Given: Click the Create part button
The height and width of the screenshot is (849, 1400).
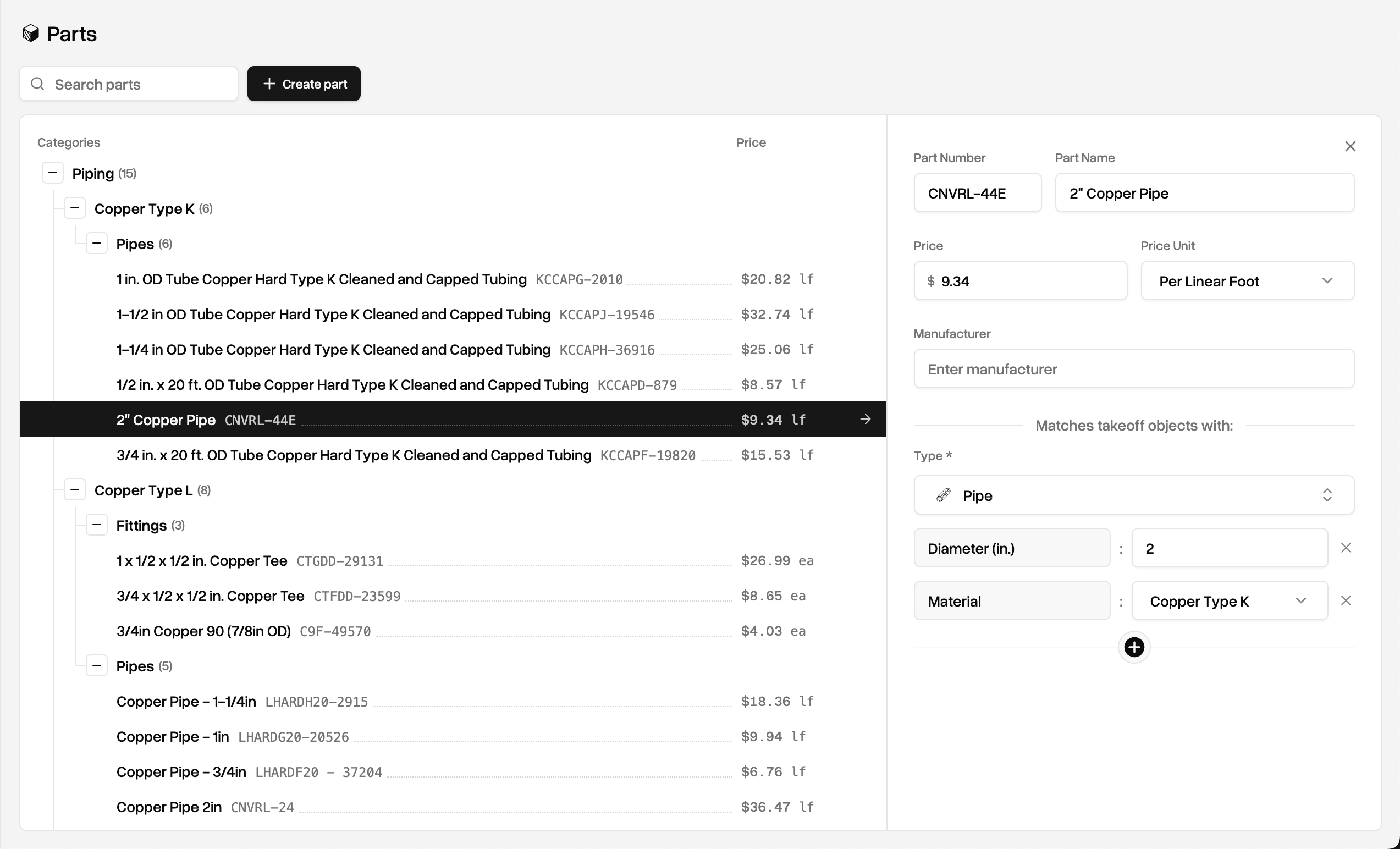Looking at the screenshot, I should [304, 84].
